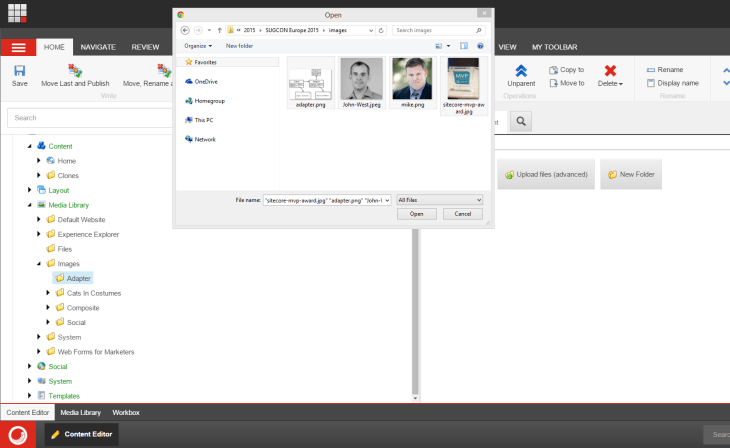Select the Adapter folder in tree
This screenshot has height=448, width=730.
[x=73, y=278]
